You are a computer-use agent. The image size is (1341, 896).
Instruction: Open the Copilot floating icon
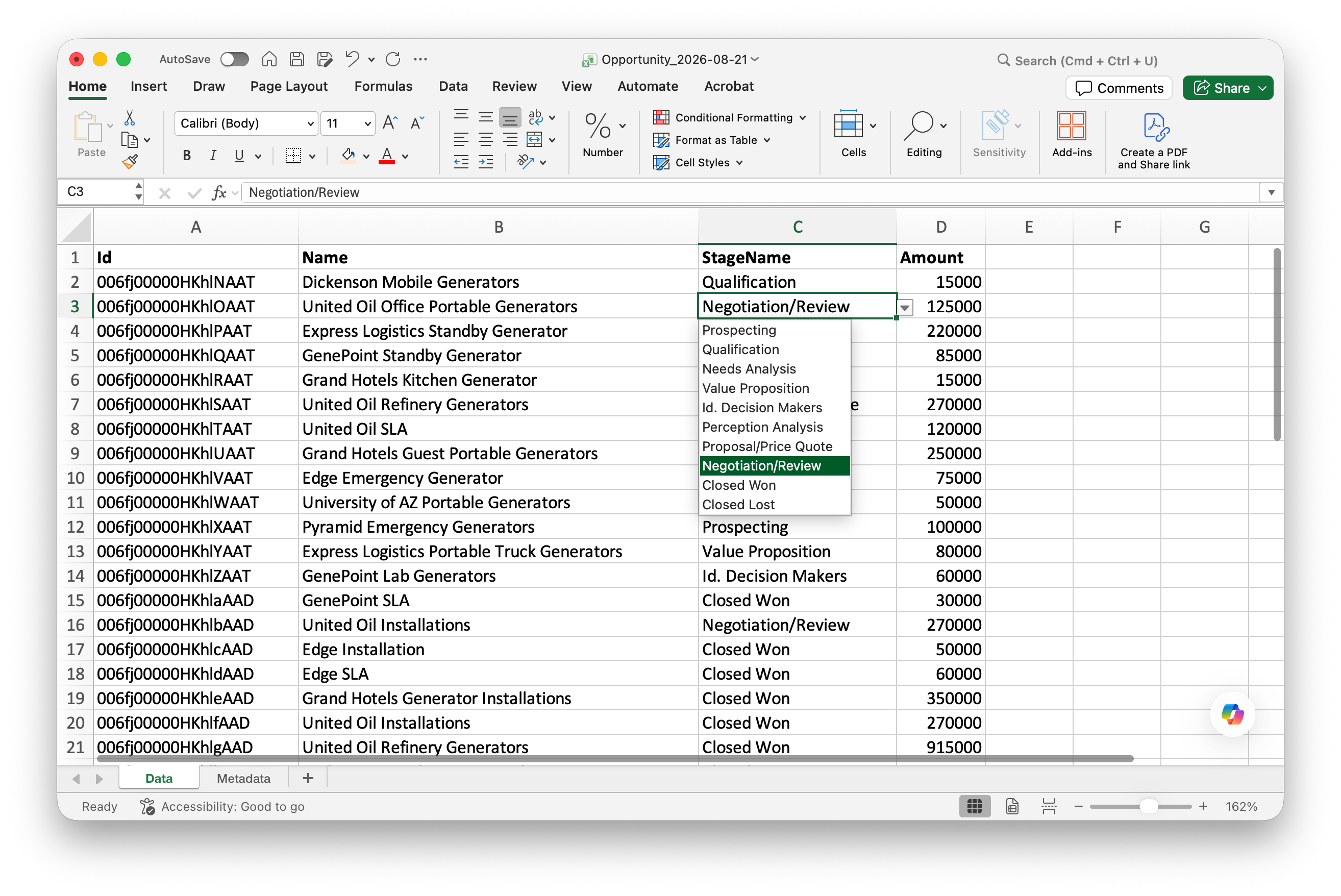(1232, 714)
